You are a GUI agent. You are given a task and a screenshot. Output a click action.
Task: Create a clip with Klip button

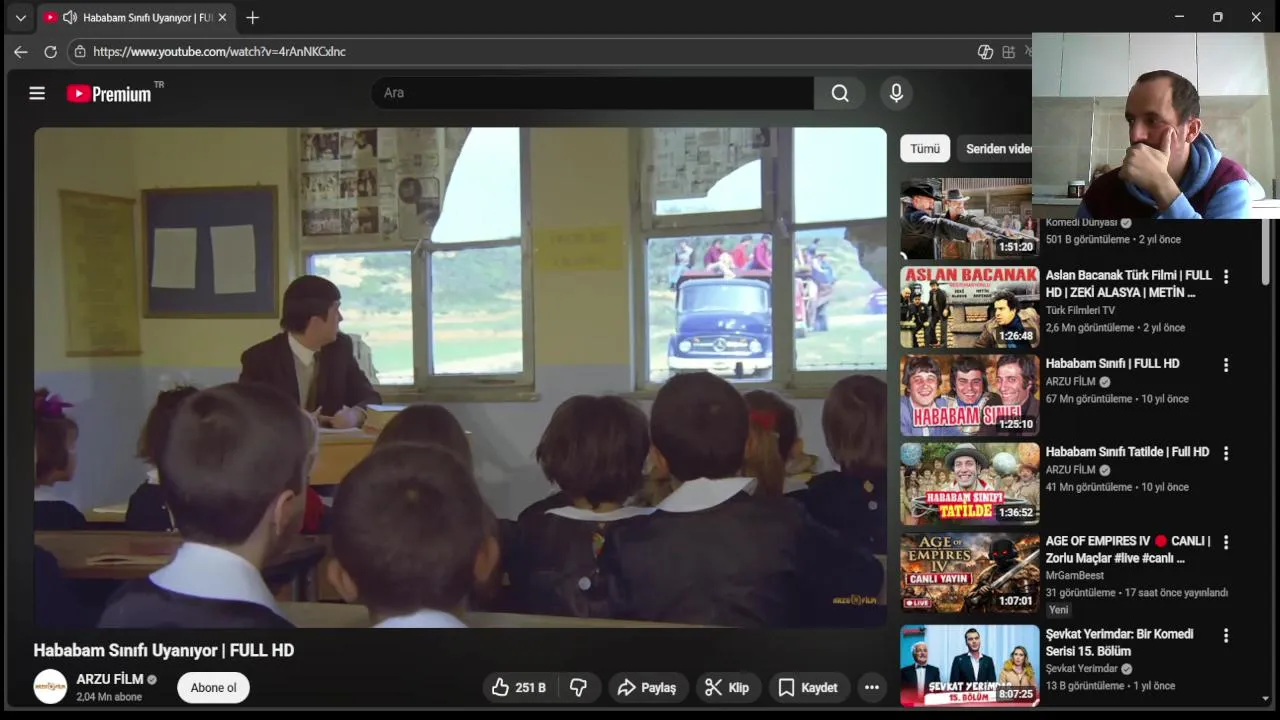[x=727, y=687]
